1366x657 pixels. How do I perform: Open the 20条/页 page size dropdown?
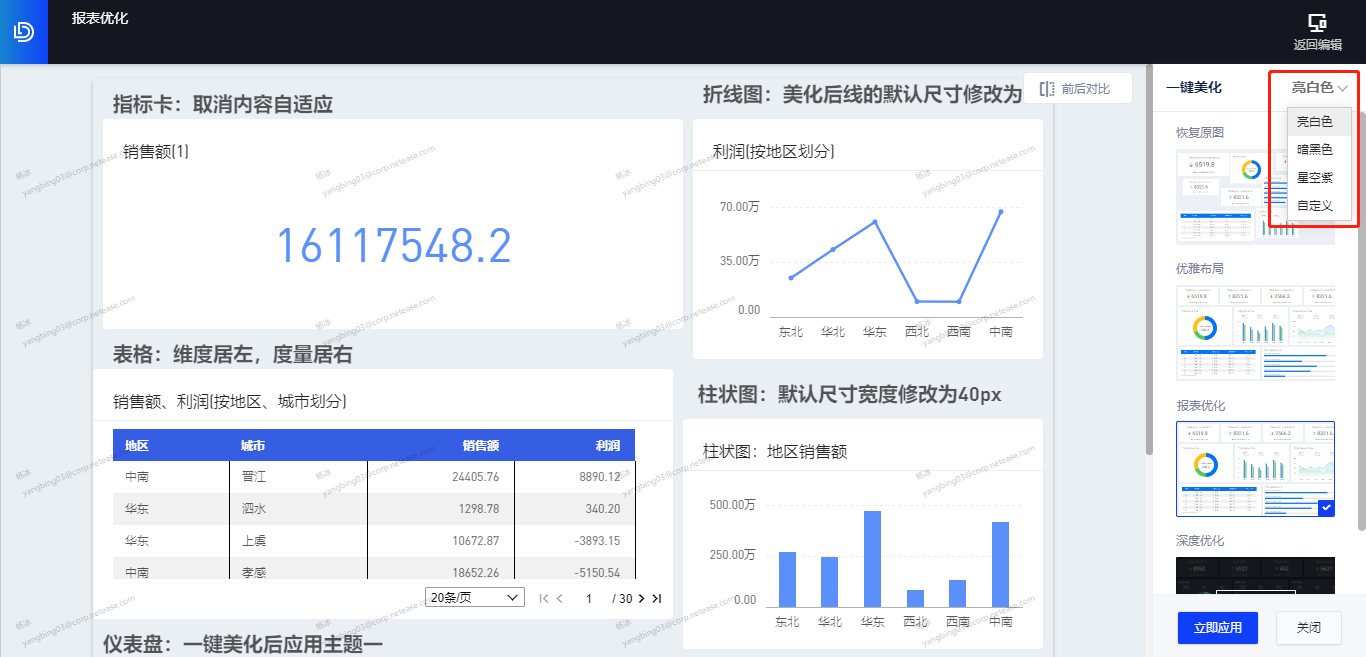[474, 597]
